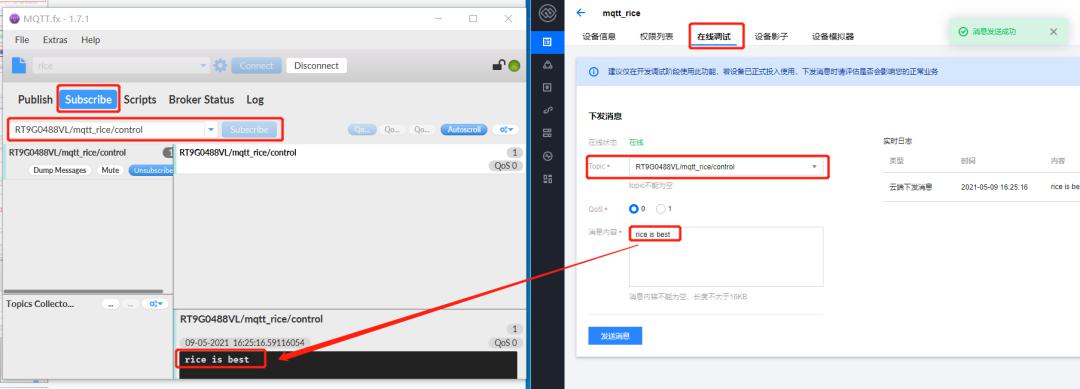Toggle the first QoS button left of Autoscroll
1080x389 pixels.
coord(362,129)
